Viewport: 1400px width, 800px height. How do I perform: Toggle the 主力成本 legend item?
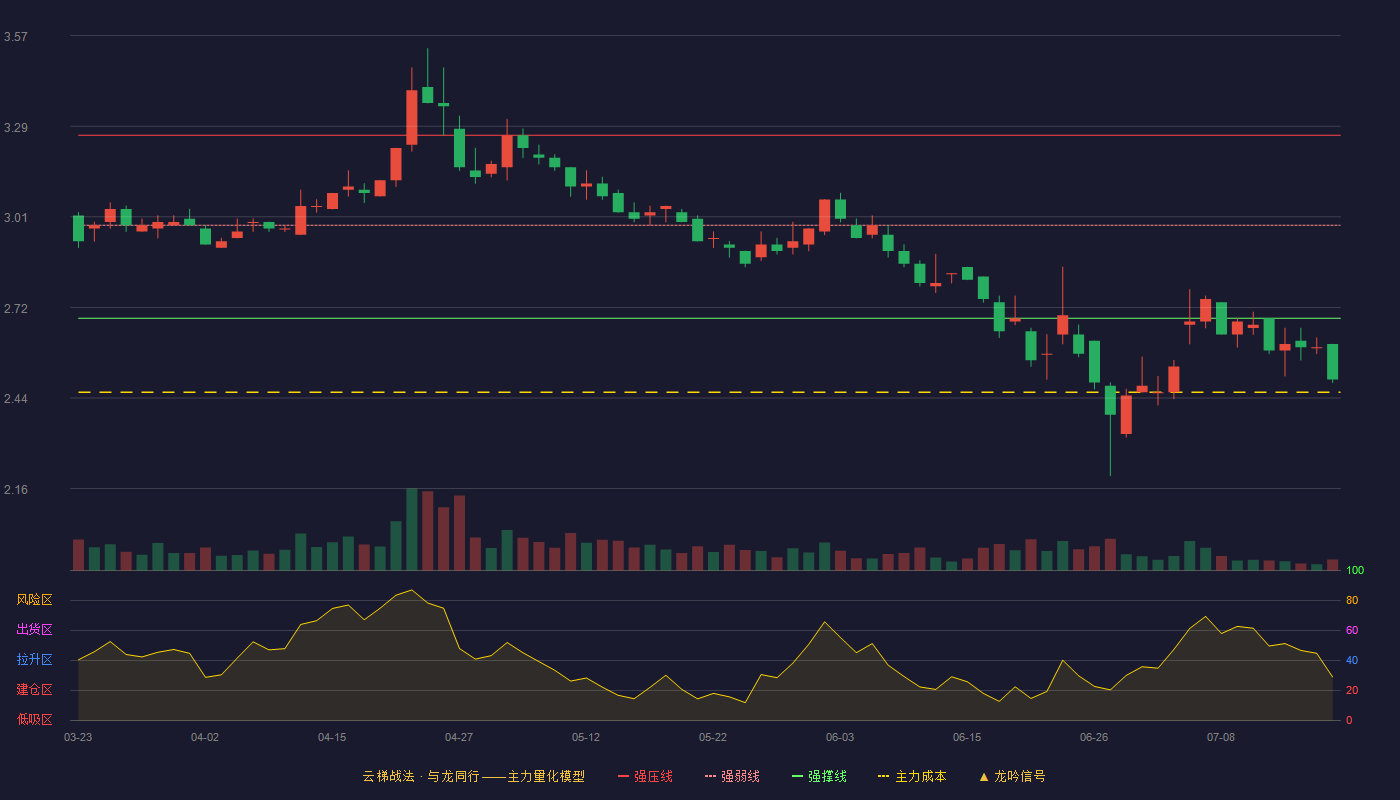(x=911, y=776)
